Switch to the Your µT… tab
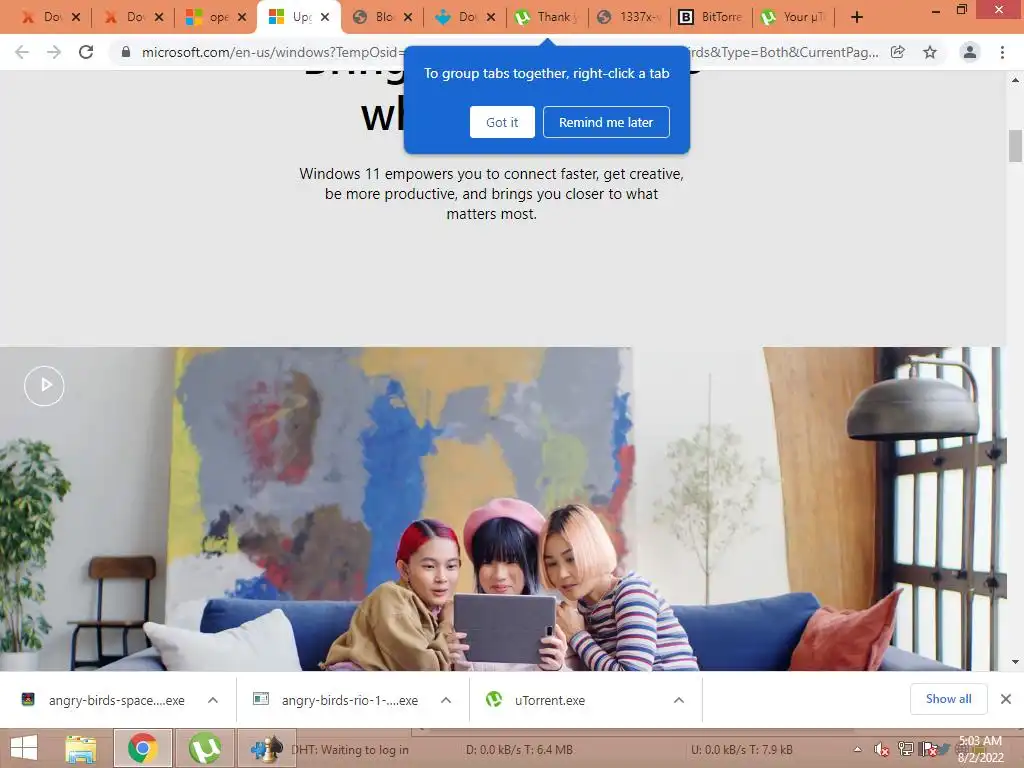This screenshot has height=768, width=1024. (795, 17)
